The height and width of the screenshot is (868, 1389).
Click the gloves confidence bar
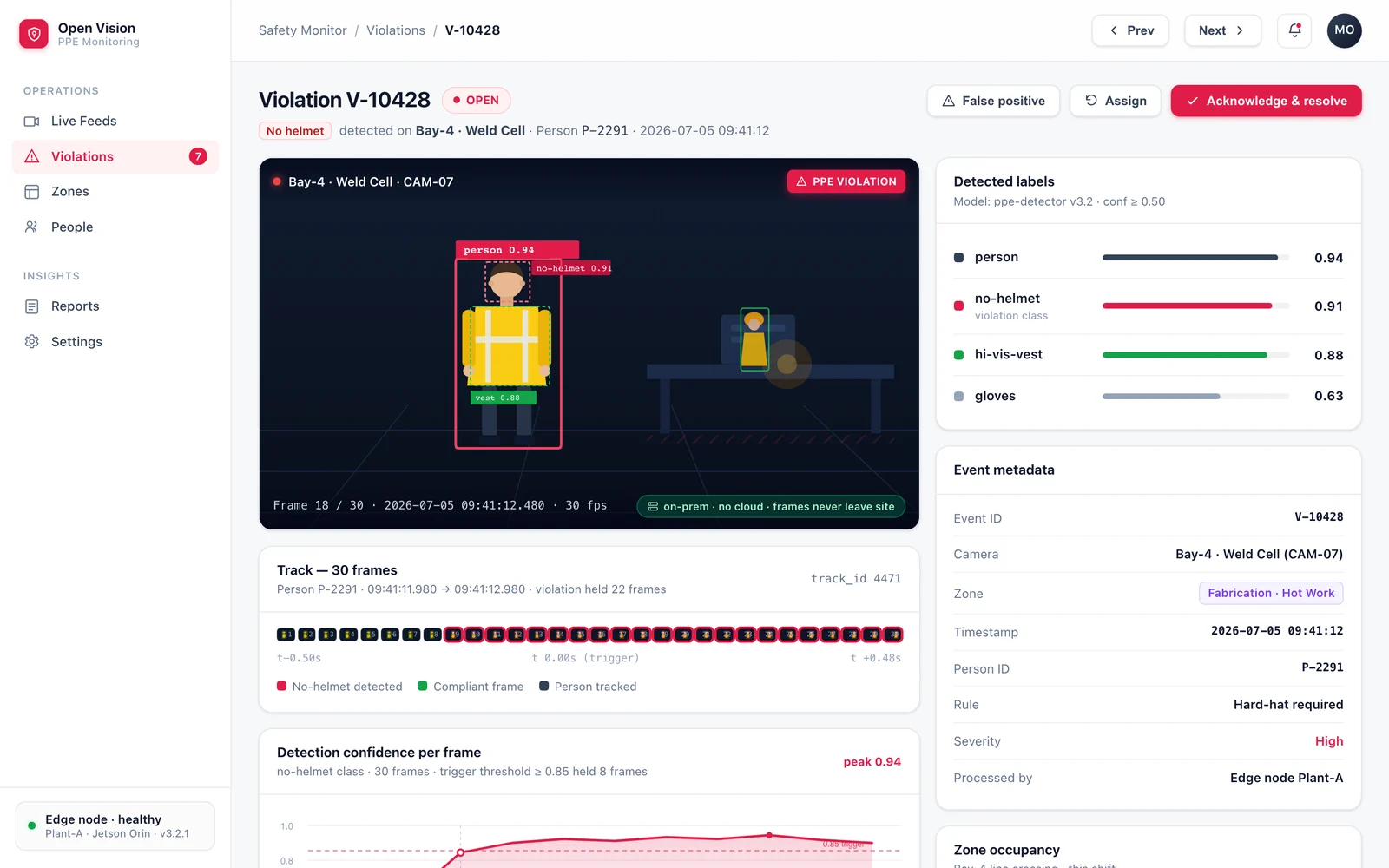(1195, 396)
